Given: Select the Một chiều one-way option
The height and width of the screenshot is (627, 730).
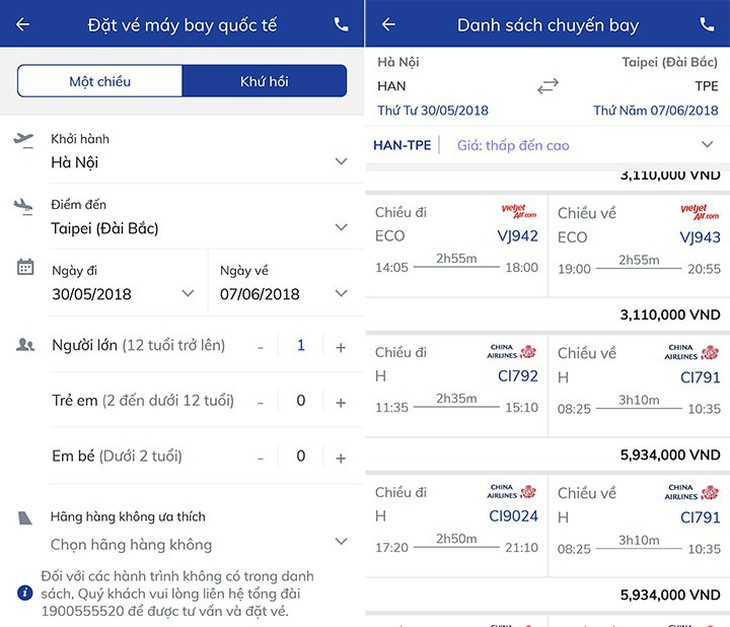Looking at the screenshot, I should 100,81.
